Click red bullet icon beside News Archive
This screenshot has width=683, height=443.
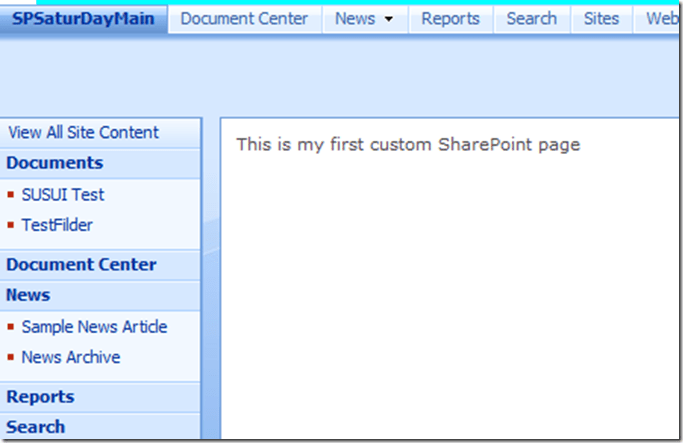(11, 358)
